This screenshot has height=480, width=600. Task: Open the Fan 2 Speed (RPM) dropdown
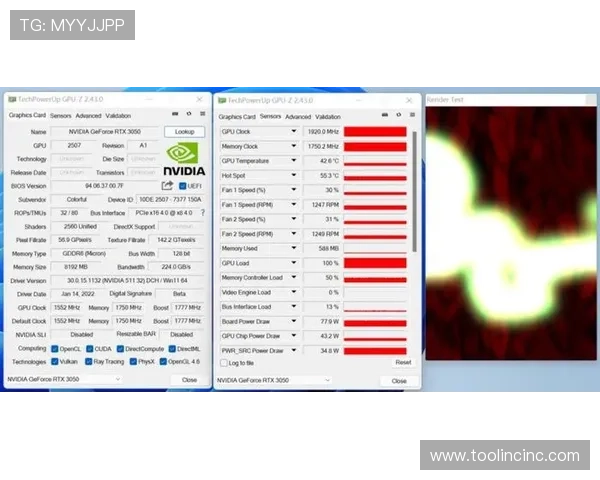[293, 233]
